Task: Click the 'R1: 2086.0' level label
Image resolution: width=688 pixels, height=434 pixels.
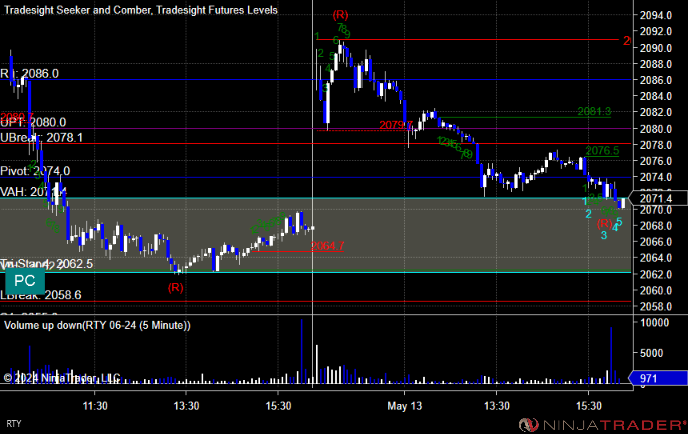Action: coord(29,73)
